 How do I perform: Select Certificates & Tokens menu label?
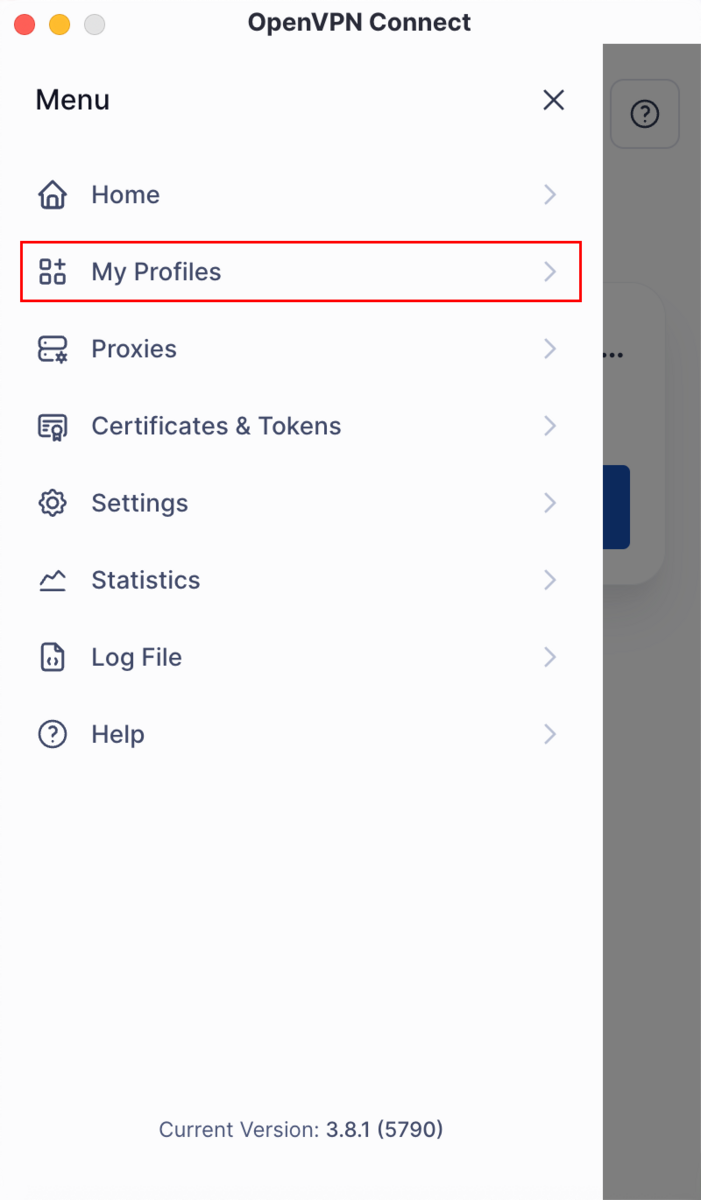click(x=216, y=426)
